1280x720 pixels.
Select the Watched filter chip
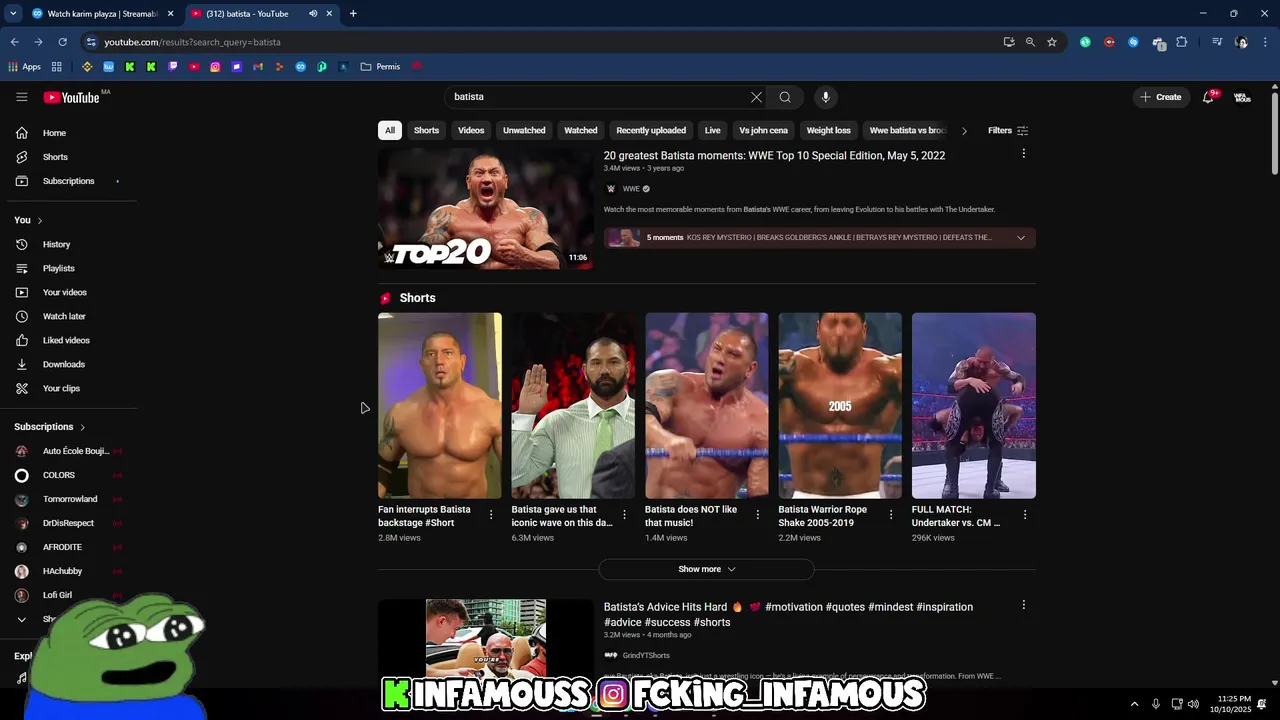pos(581,131)
